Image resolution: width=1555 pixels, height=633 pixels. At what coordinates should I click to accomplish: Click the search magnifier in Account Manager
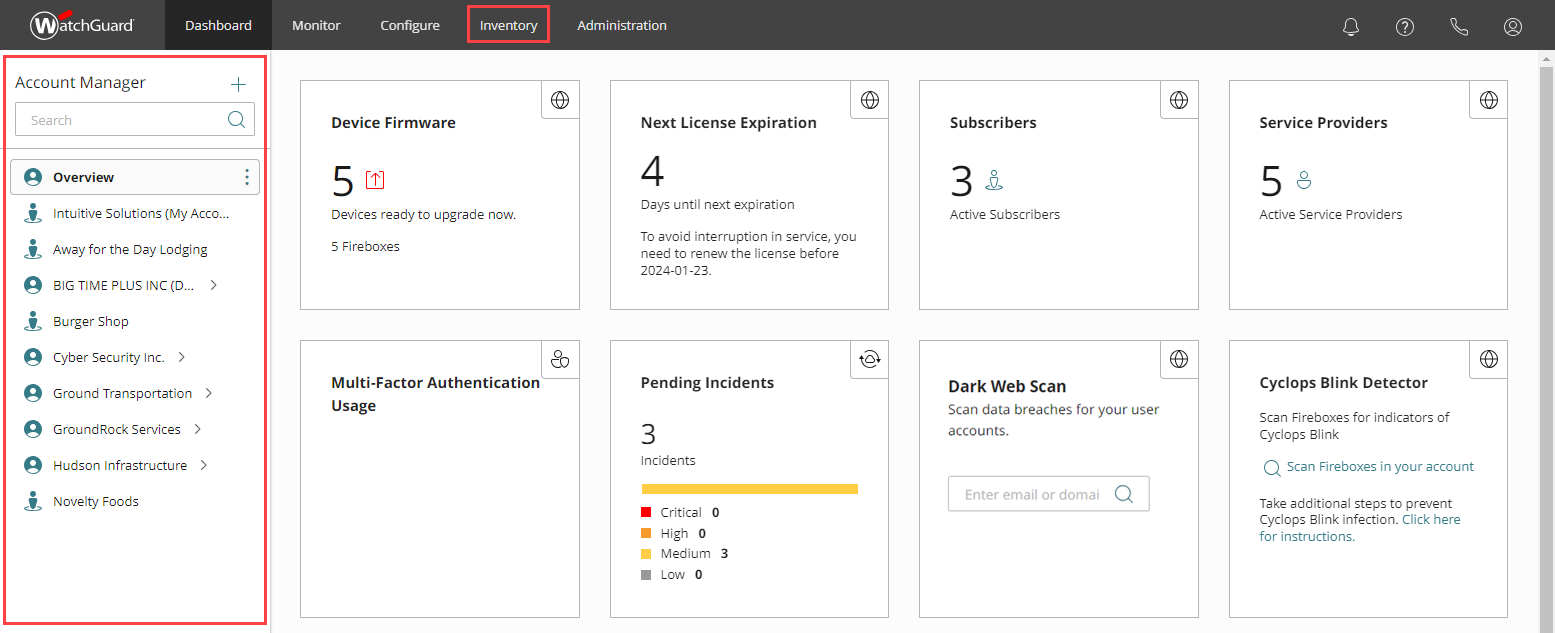pos(236,119)
